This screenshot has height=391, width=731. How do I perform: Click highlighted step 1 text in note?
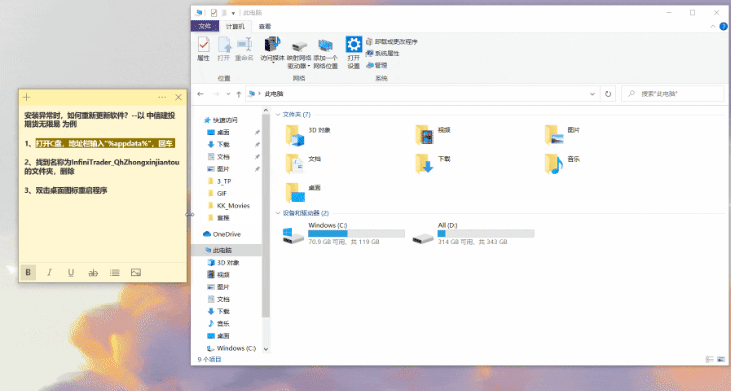[105, 144]
